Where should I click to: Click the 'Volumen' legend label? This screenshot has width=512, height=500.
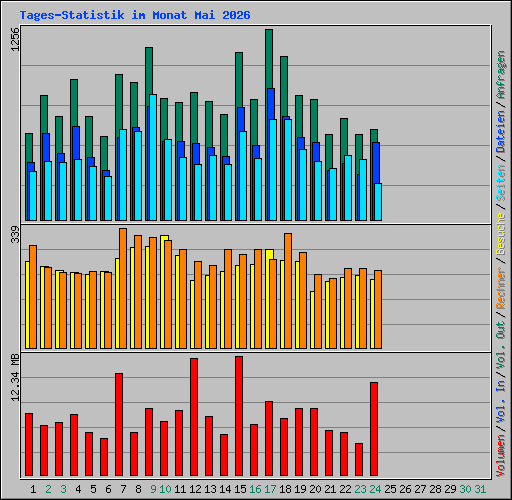(501, 456)
